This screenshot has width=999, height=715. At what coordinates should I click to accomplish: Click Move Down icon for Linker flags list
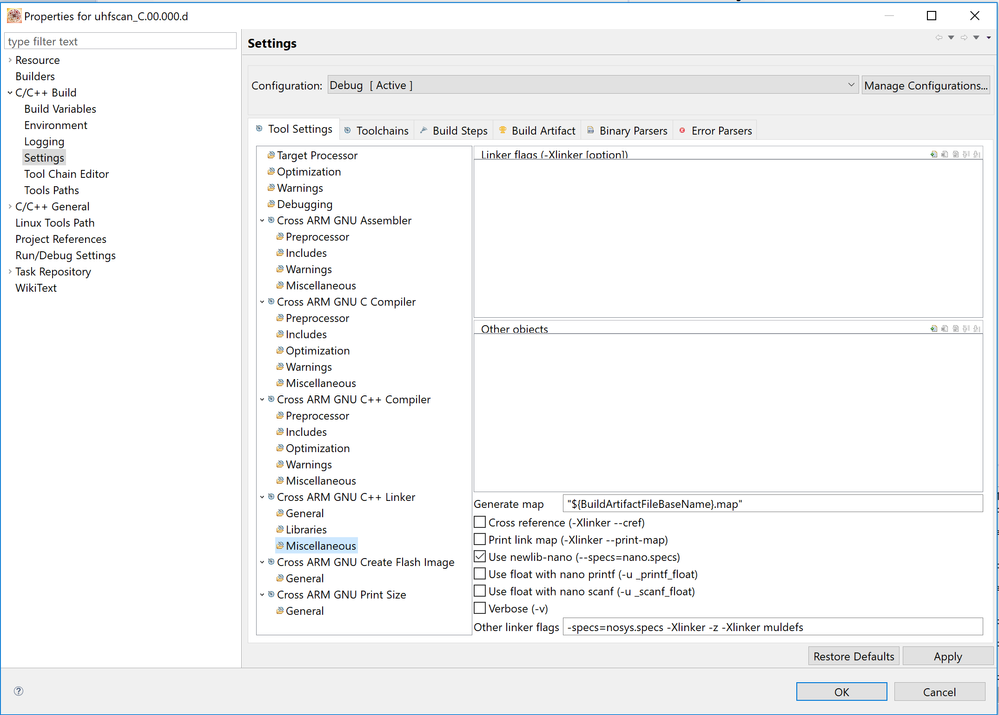click(x=977, y=155)
